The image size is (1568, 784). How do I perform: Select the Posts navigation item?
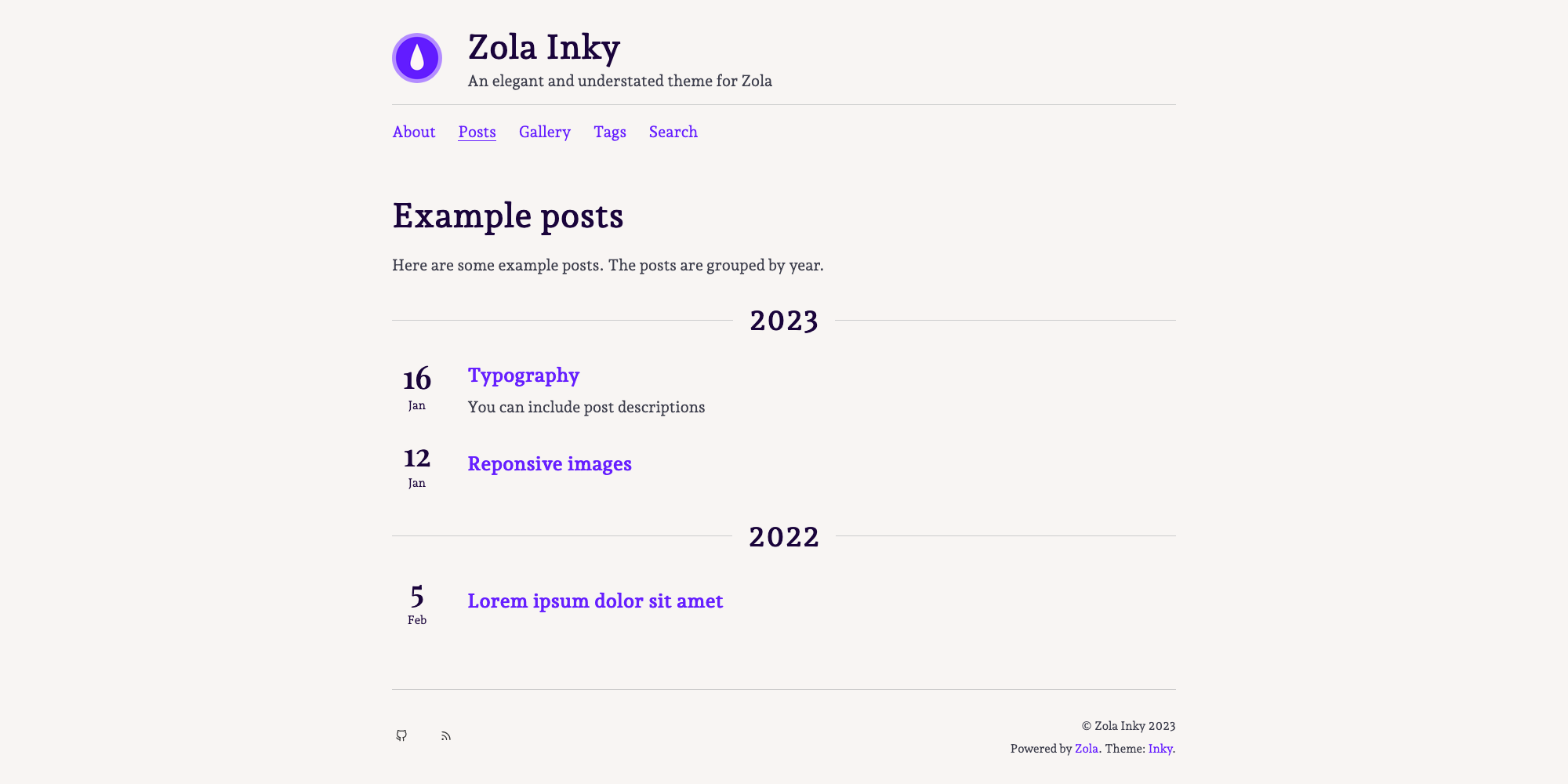tap(477, 132)
